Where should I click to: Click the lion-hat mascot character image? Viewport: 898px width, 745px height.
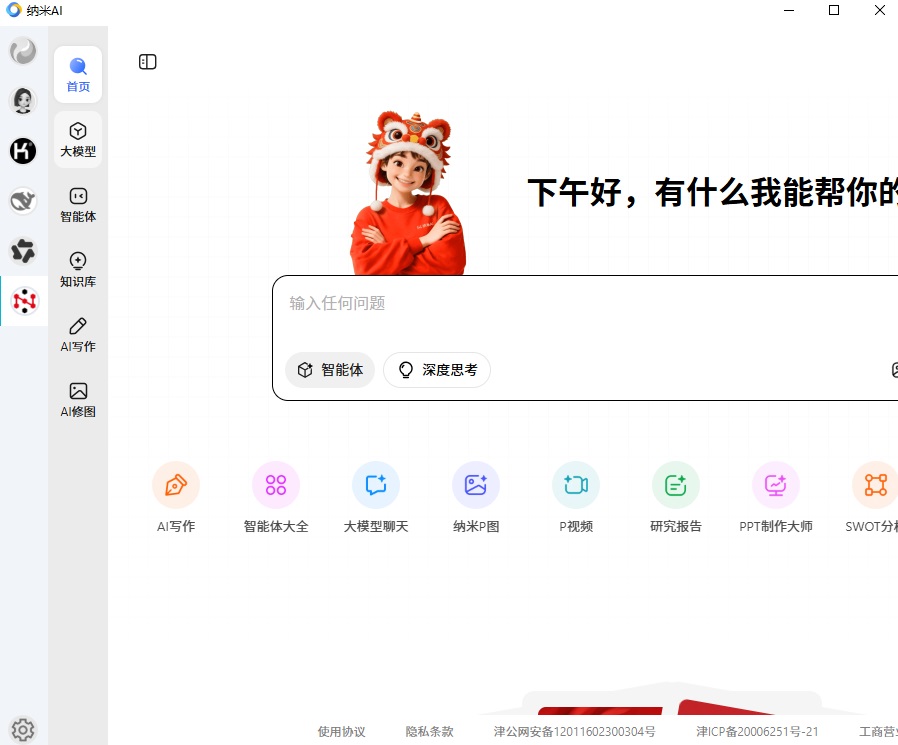tap(408, 193)
